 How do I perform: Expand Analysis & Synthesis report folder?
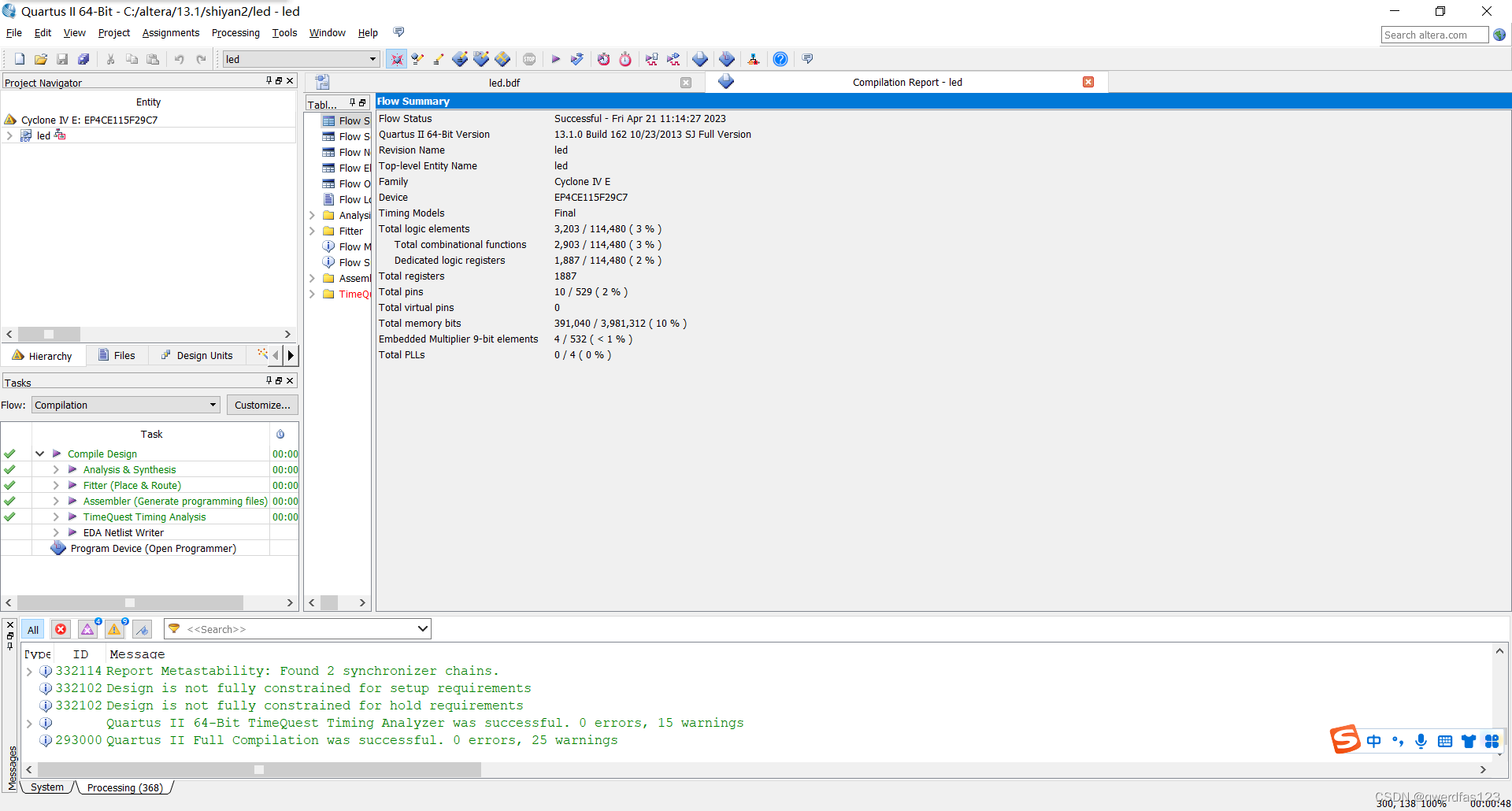pyautogui.click(x=313, y=215)
